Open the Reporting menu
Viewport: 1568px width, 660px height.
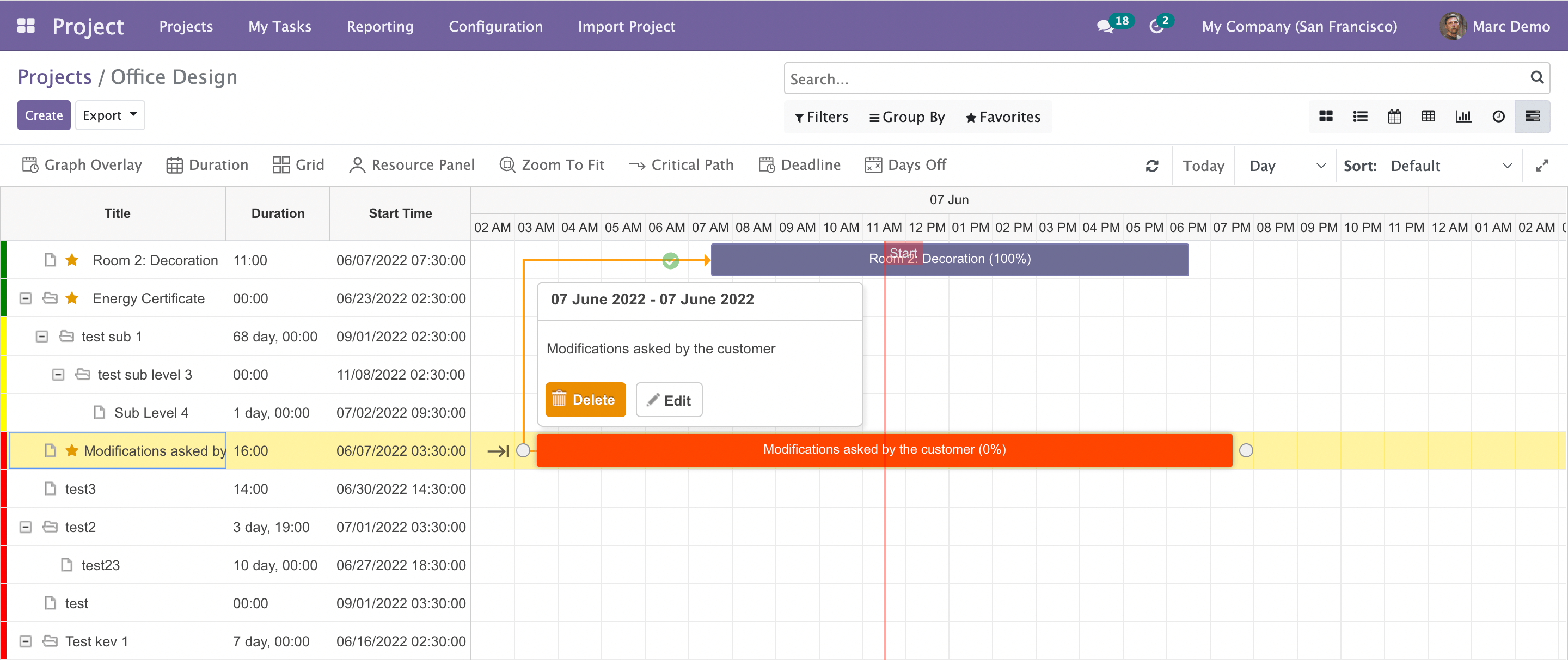[380, 27]
